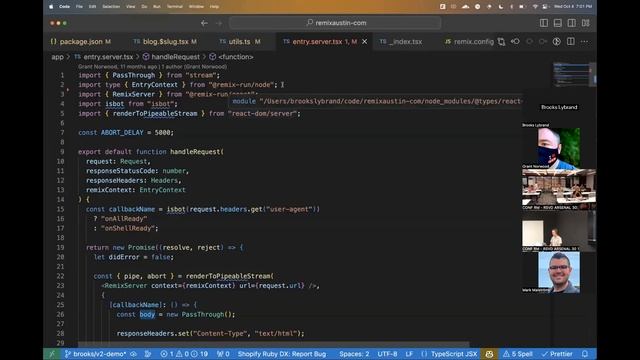Toggle the bottom panel layout icon
Viewport: 640px width, 360px height.
point(558,23)
